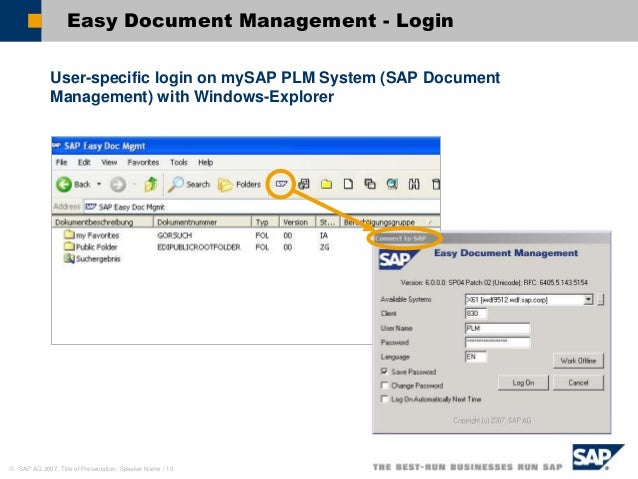Click the SAP logo in login dialog
This screenshot has height=479, width=638.
(x=398, y=260)
